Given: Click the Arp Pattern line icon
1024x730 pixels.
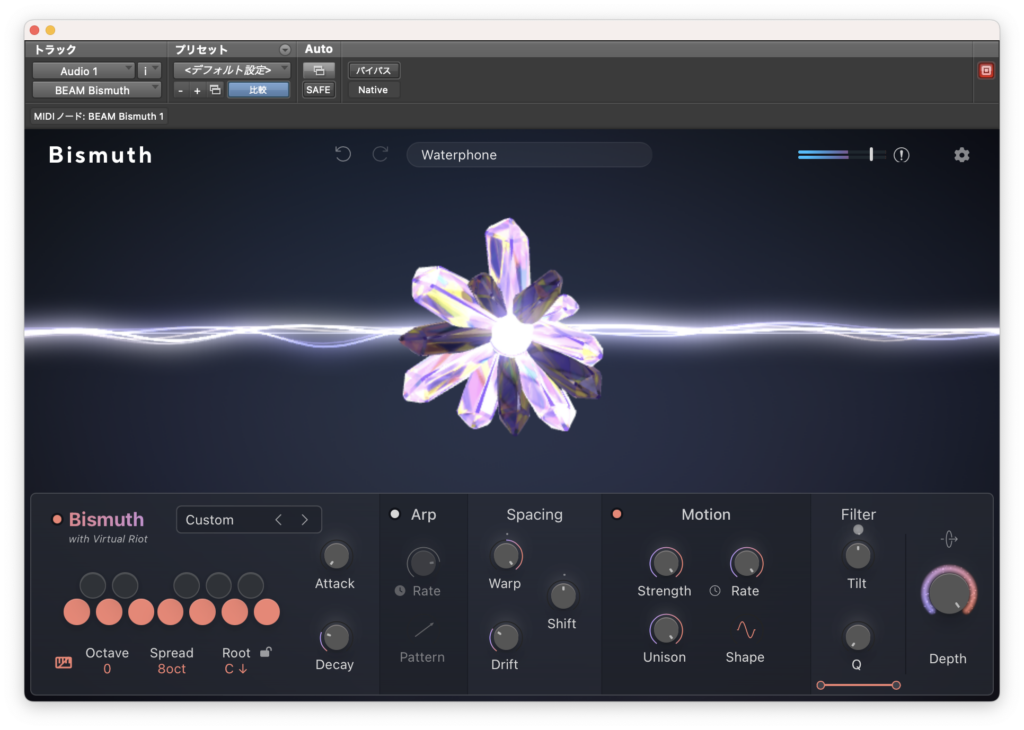Looking at the screenshot, I should click(423, 630).
